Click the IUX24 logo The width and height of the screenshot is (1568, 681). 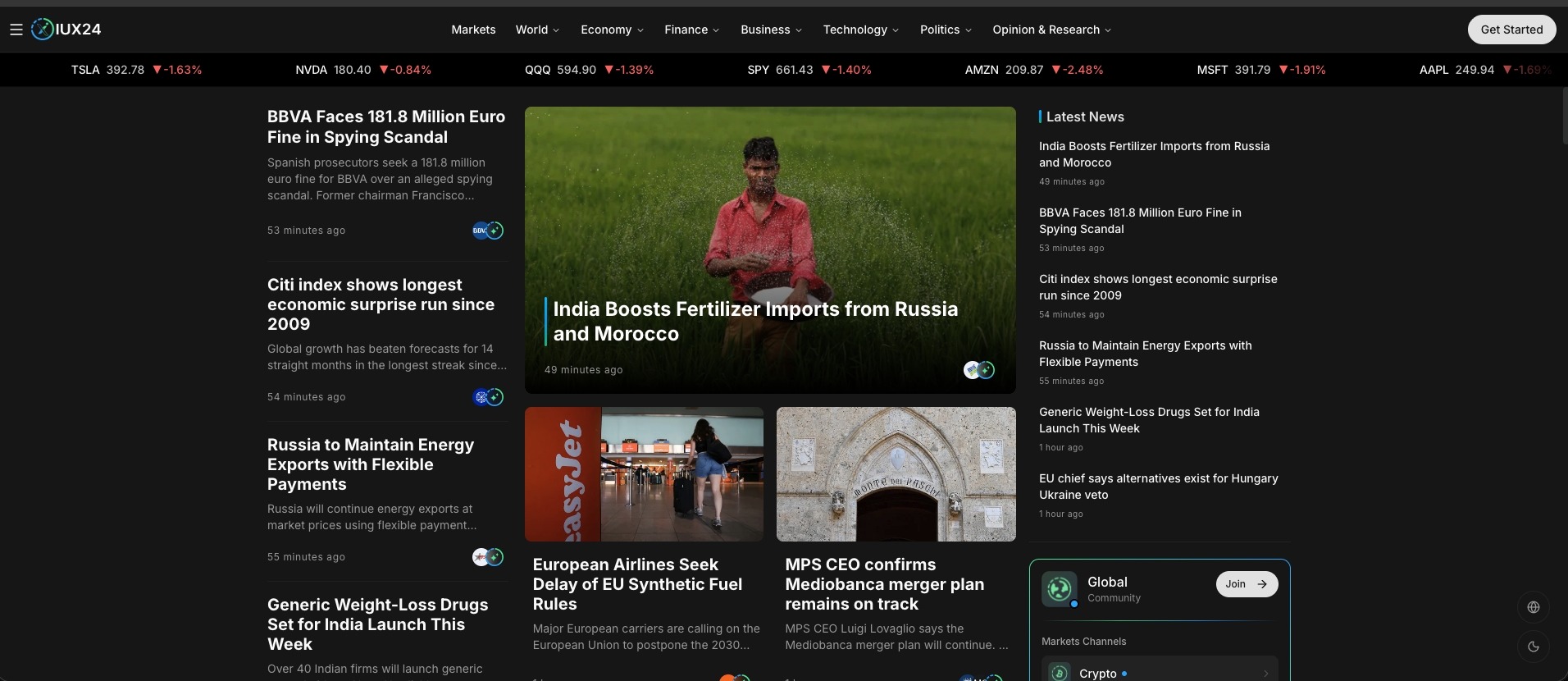point(66,30)
